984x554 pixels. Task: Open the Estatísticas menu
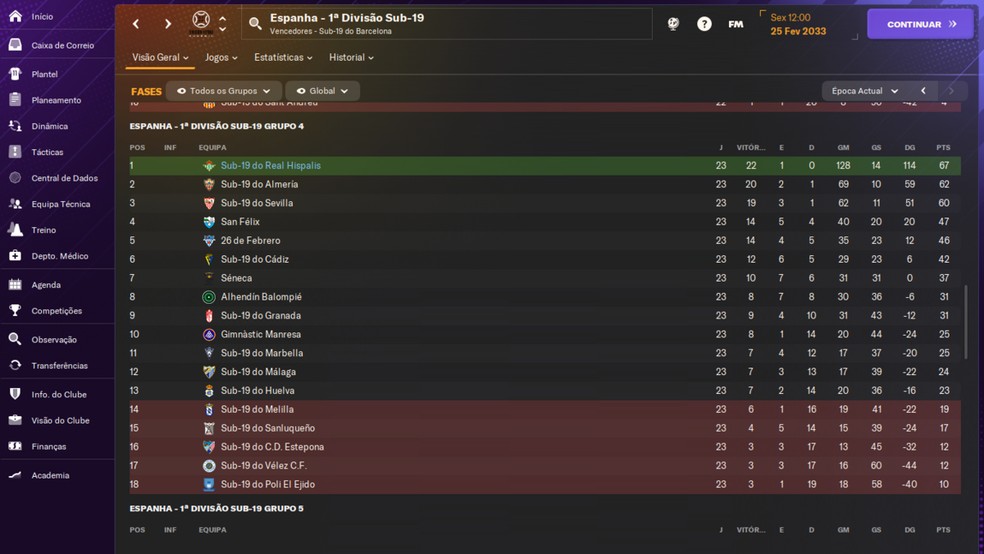point(285,58)
